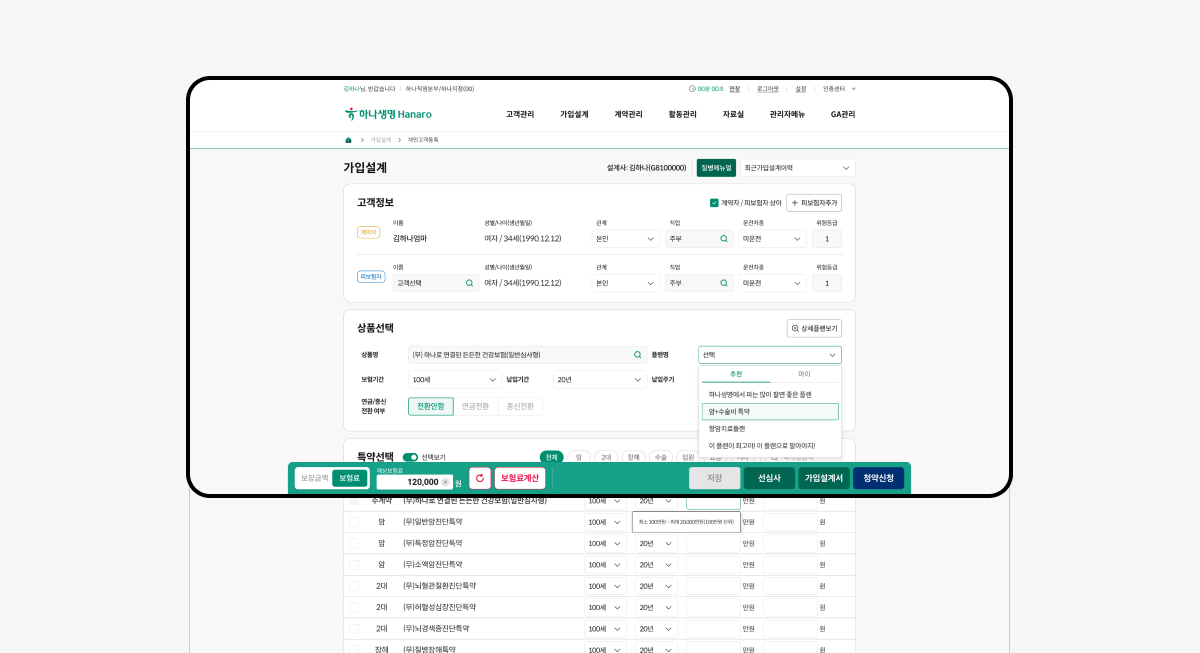Click the refresh icon in the bottom bar
The height and width of the screenshot is (653, 1200).
pos(480,478)
